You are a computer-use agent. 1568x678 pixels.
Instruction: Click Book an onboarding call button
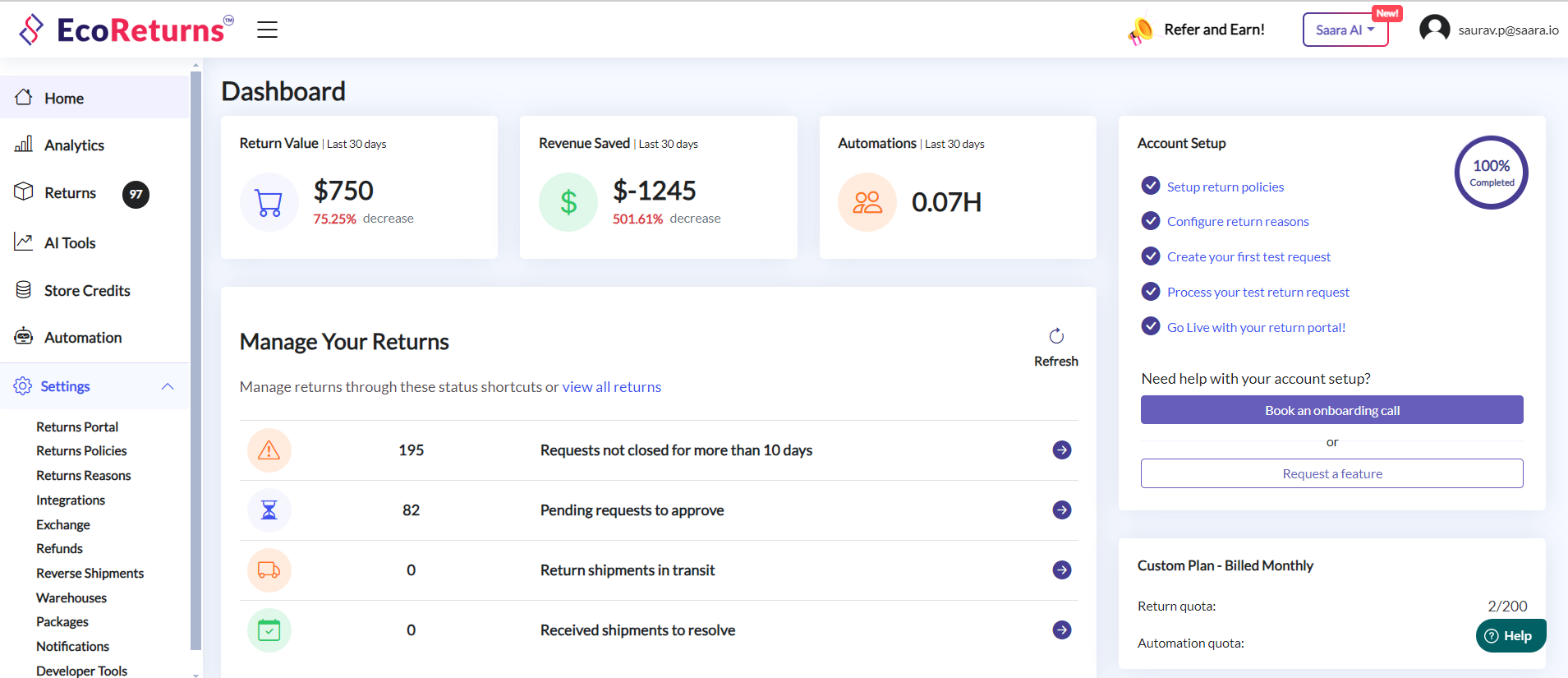coord(1331,410)
